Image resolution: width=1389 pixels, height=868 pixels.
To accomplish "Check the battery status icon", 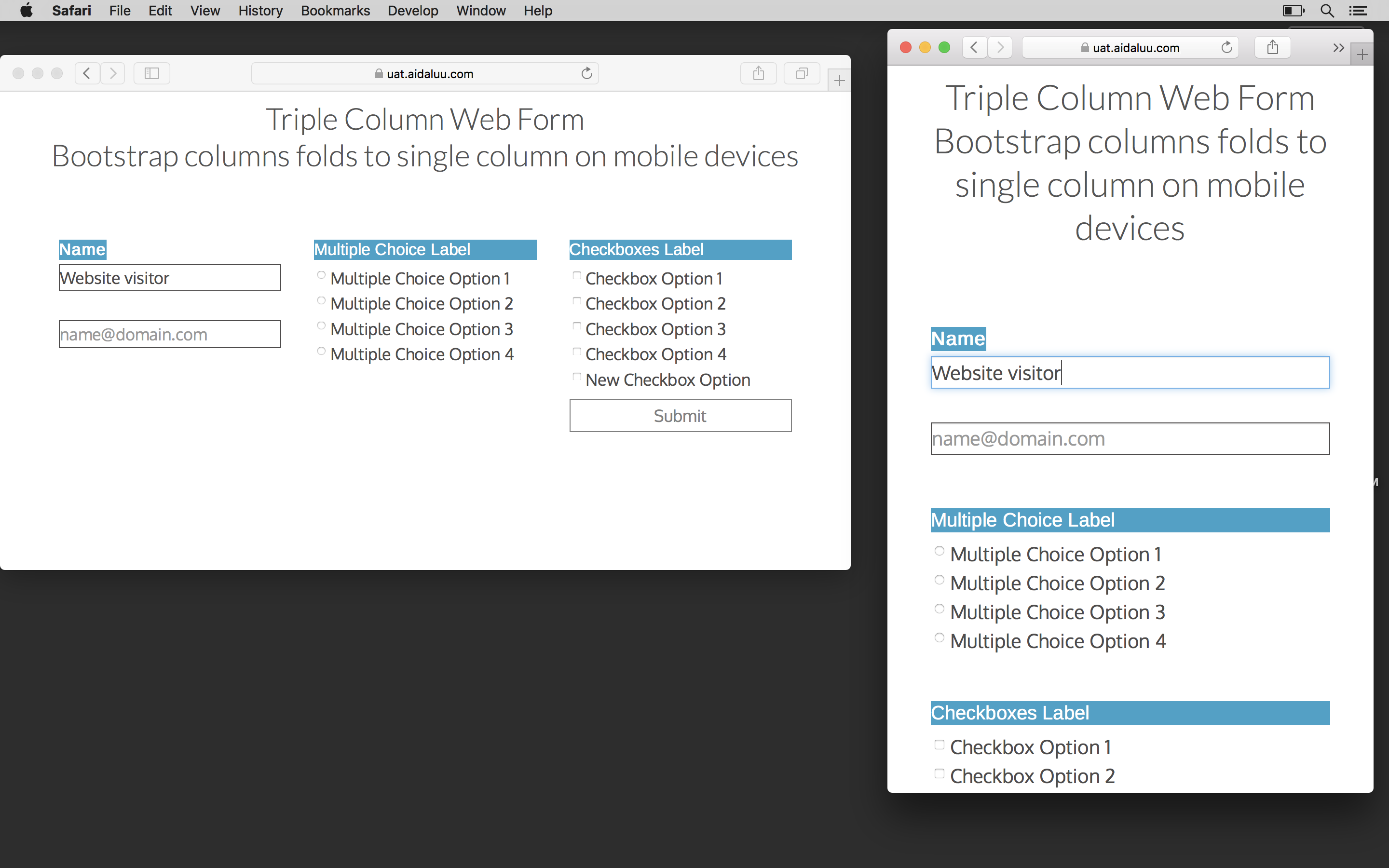I will (x=1294, y=10).
